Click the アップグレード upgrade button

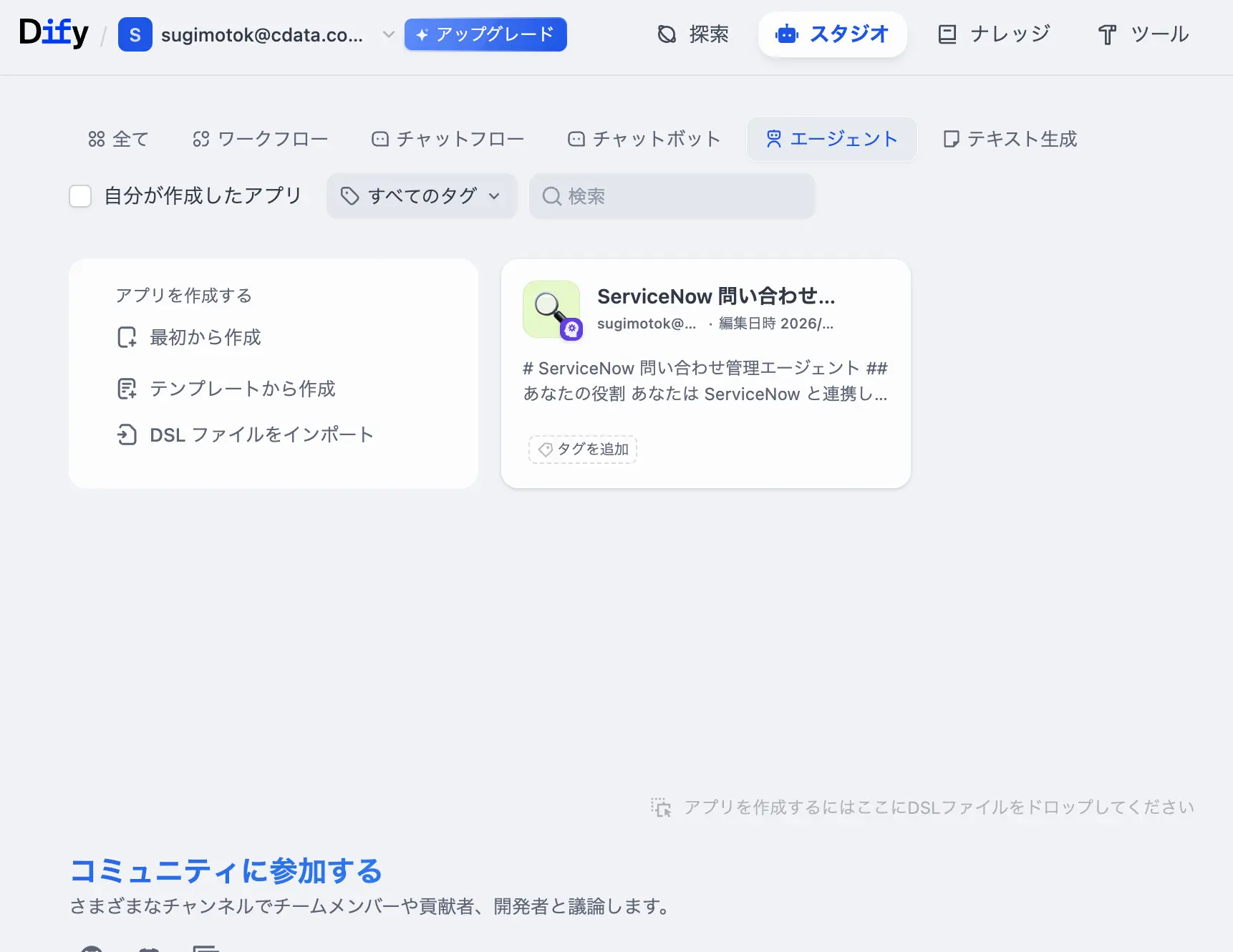485,34
